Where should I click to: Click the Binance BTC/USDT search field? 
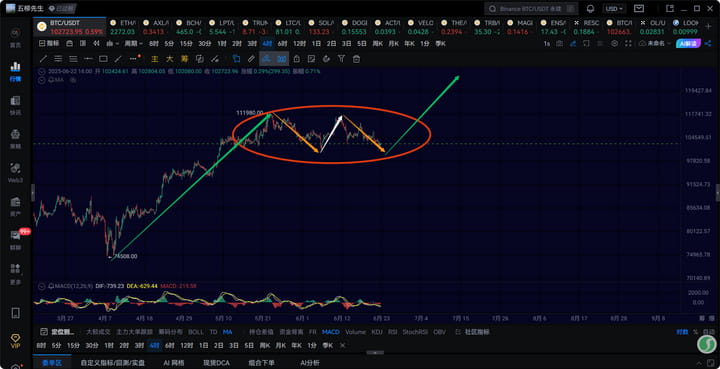(x=531, y=9)
